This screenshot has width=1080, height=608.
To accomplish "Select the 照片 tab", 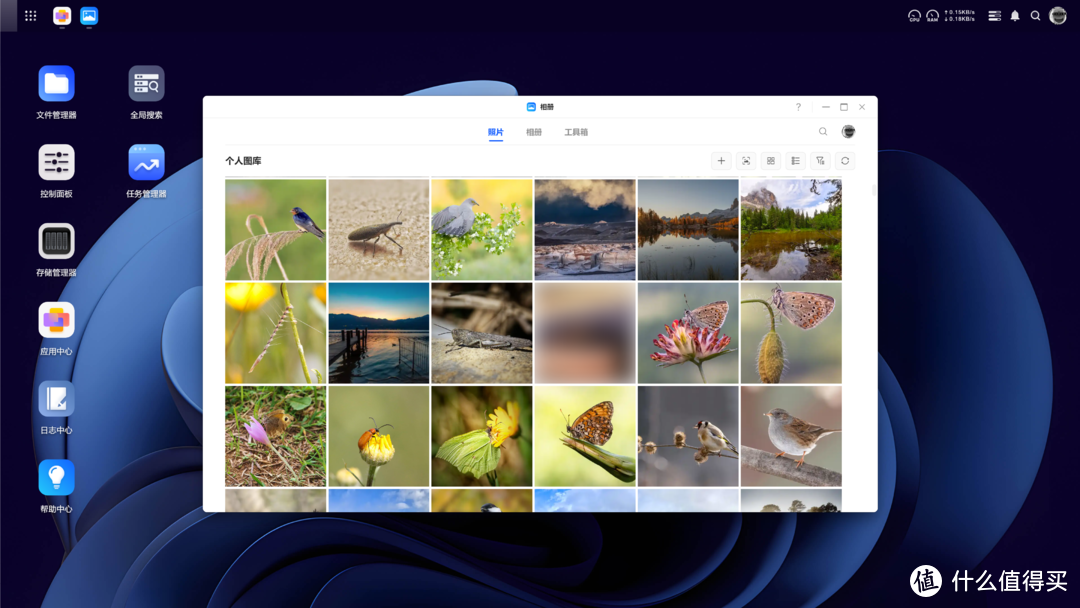I will [x=496, y=132].
